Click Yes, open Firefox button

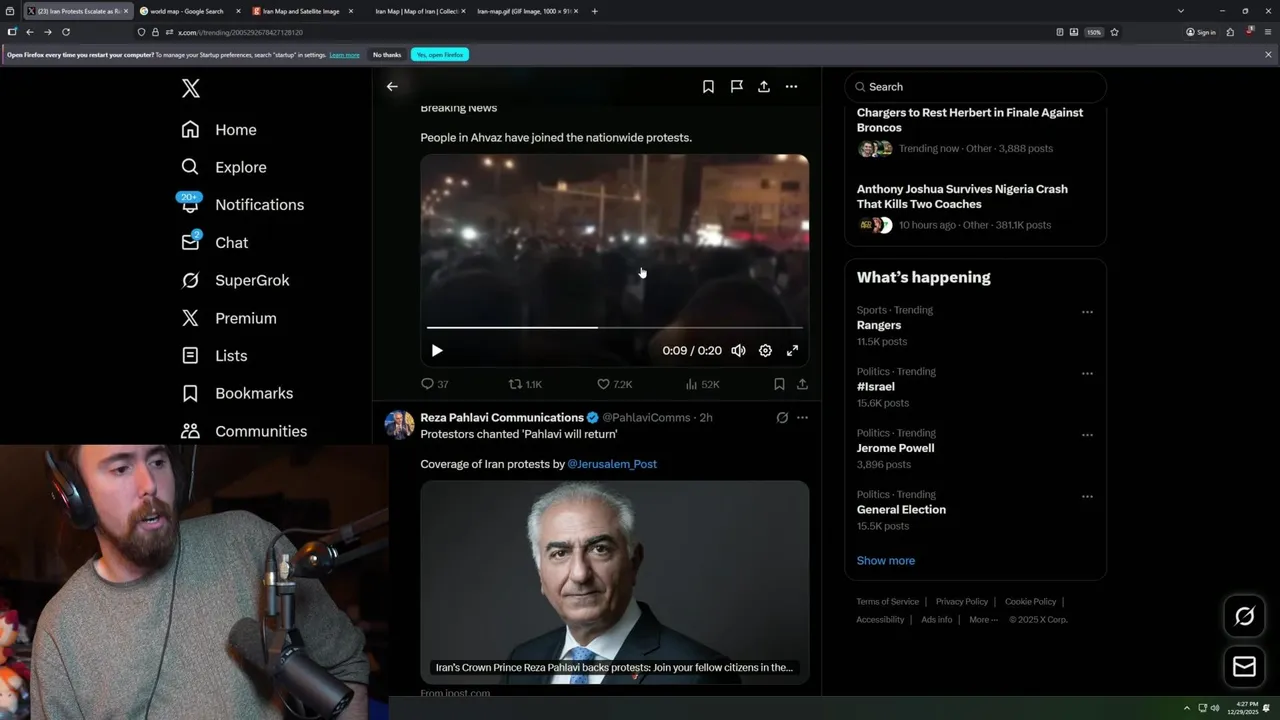(x=440, y=55)
